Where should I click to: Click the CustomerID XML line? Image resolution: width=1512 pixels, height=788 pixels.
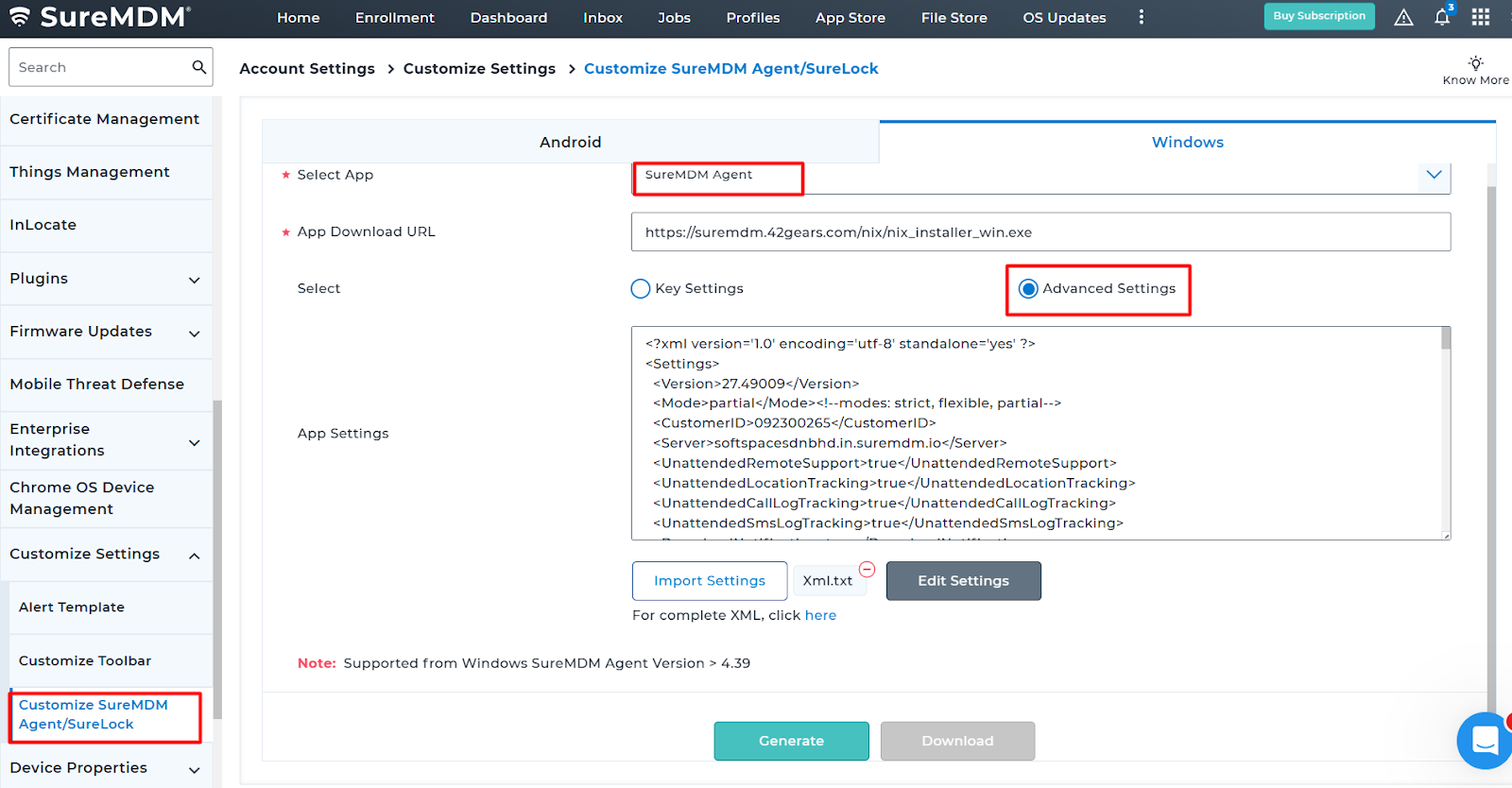tap(795, 423)
